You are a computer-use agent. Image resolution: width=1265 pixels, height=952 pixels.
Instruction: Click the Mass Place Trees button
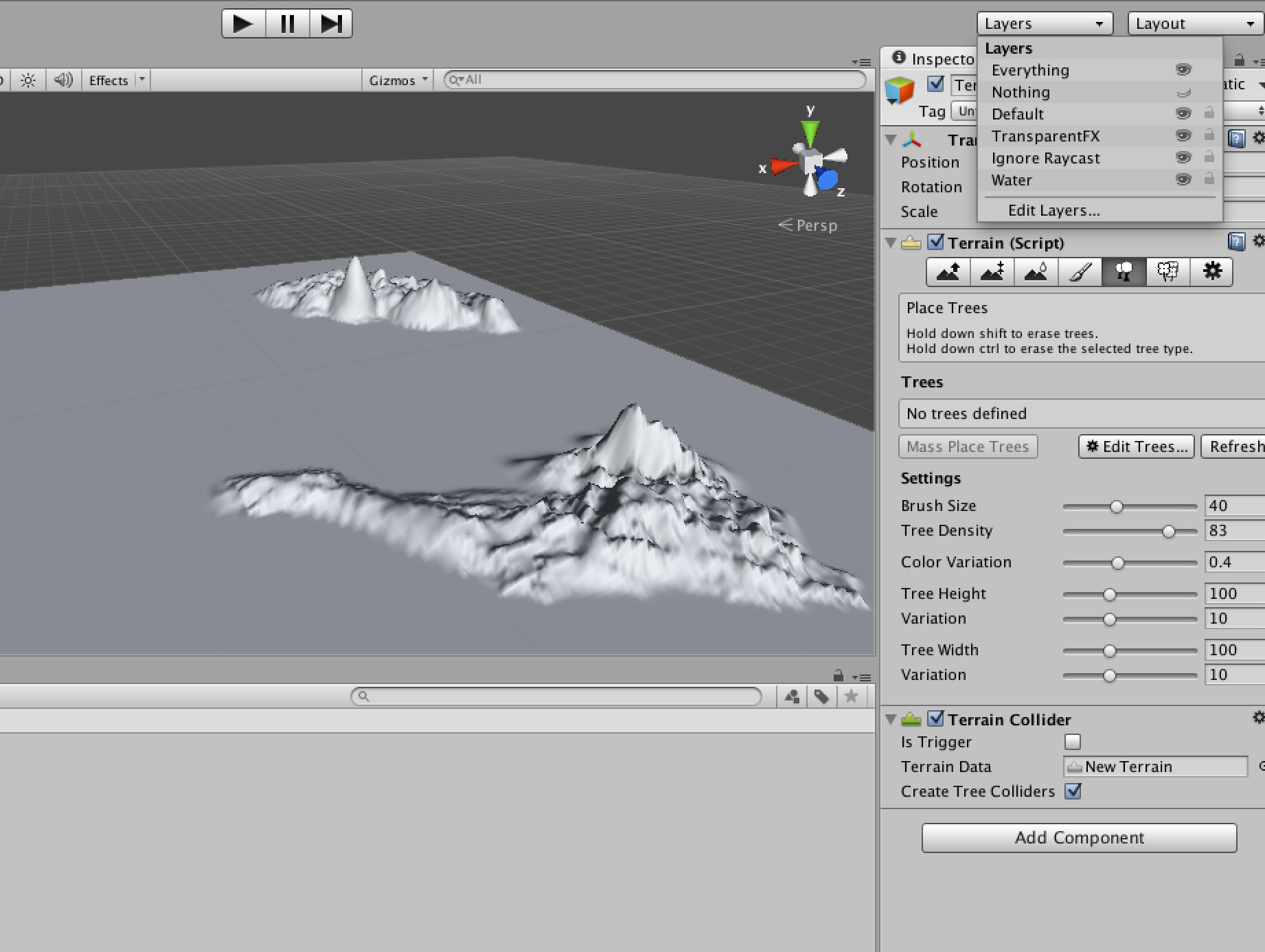pos(968,446)
